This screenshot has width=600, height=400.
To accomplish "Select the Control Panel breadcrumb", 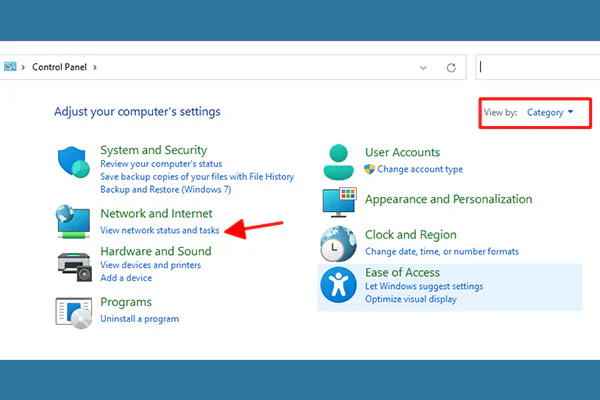I will [x=59, y=67].
